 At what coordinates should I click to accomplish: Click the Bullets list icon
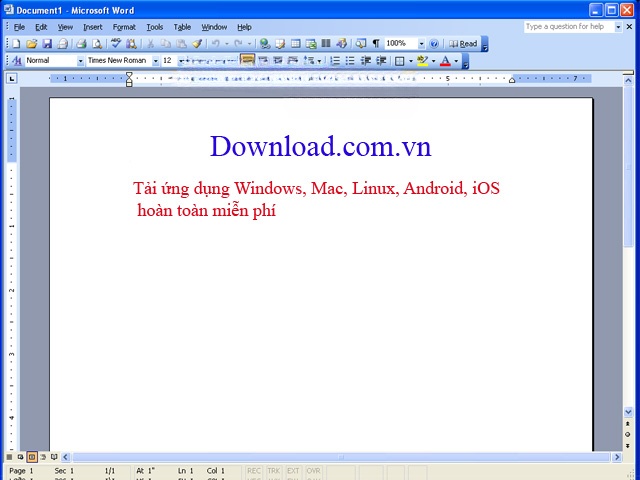pyautogui.click(x=350, y=61)
